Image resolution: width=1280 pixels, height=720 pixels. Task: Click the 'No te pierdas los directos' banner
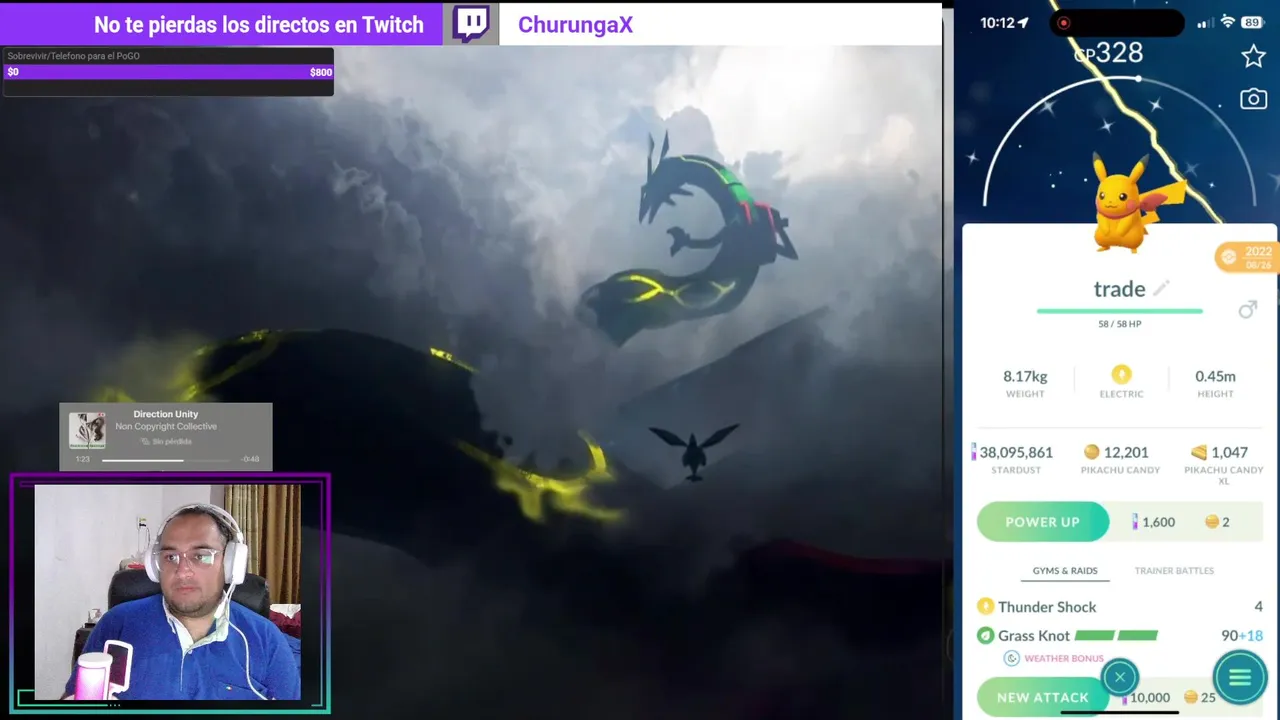[259, 25]
